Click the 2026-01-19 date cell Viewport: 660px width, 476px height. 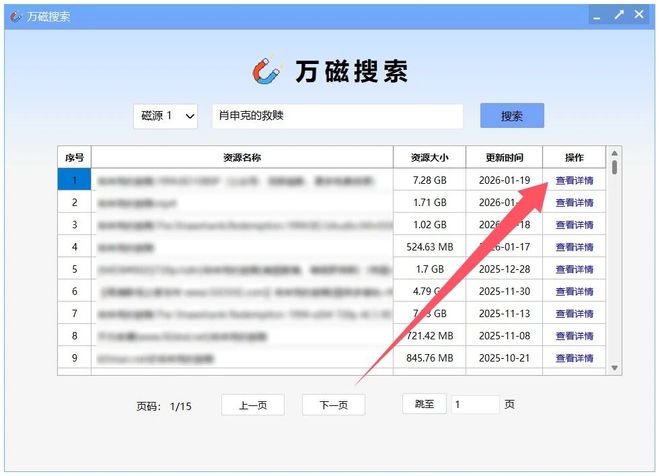click(x=504, y=180)
